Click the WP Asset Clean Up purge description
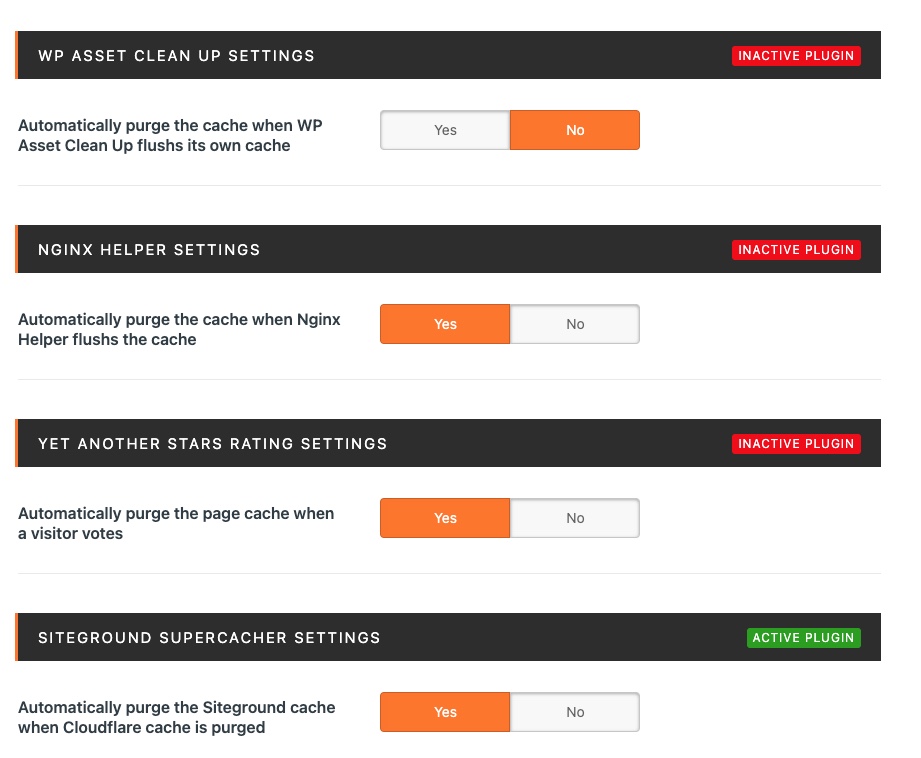The width and height of the screenshot is (921, 758). pyautogui.click(x=170, y=136)
